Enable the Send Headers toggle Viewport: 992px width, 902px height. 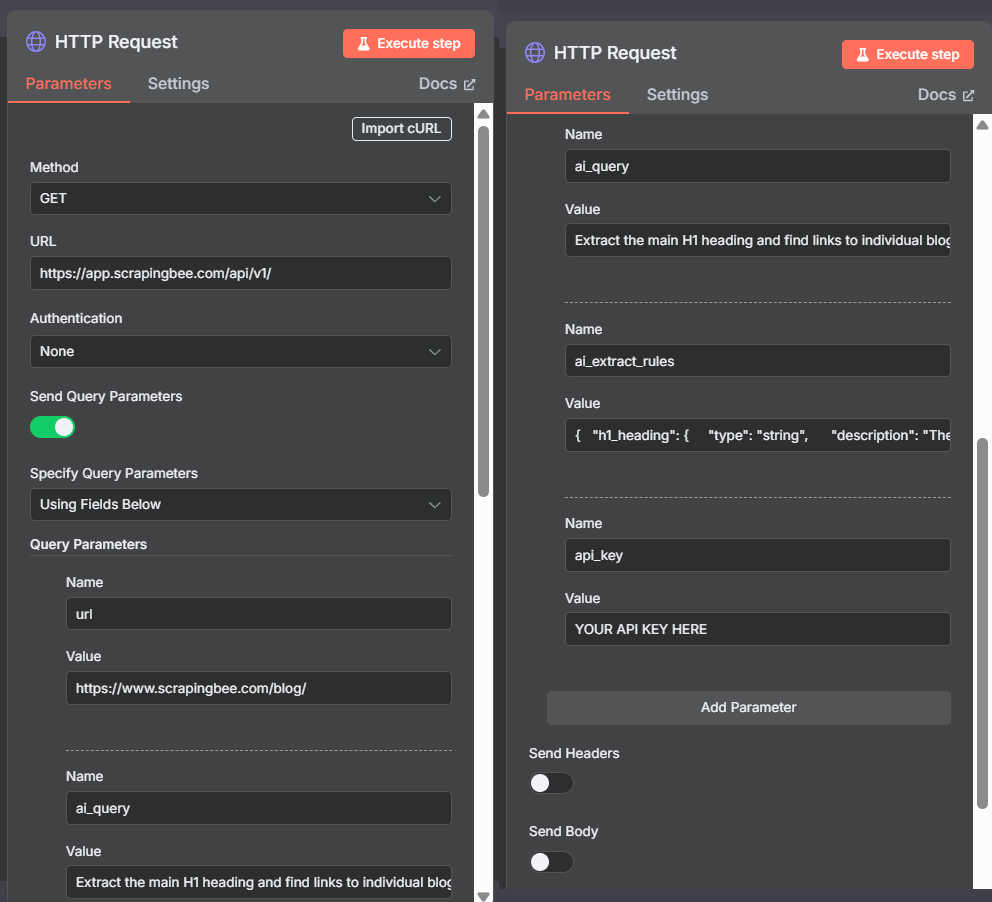(551, 783)
